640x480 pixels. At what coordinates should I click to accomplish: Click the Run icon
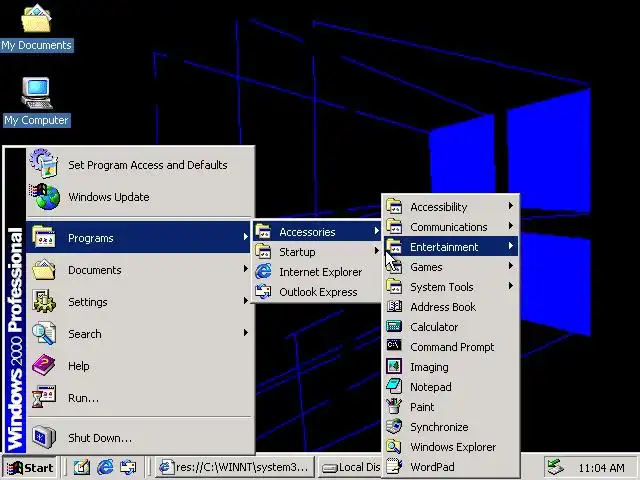pos(44,397)
